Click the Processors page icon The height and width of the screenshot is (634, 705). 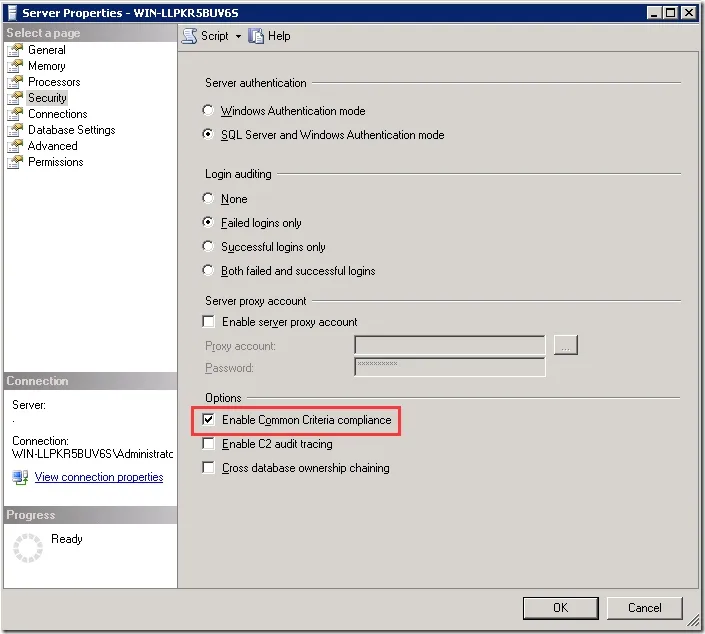coord(15,82)
